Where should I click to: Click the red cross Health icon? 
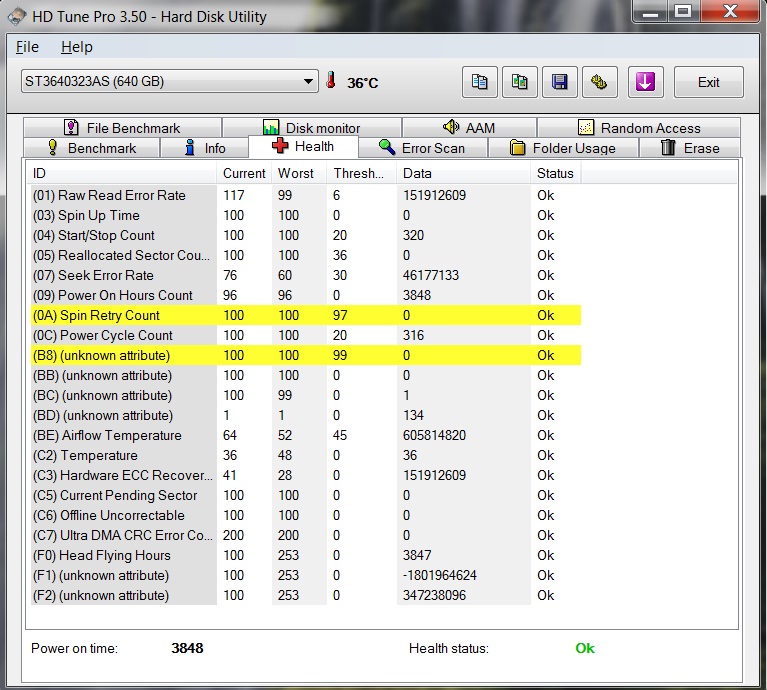280,146
